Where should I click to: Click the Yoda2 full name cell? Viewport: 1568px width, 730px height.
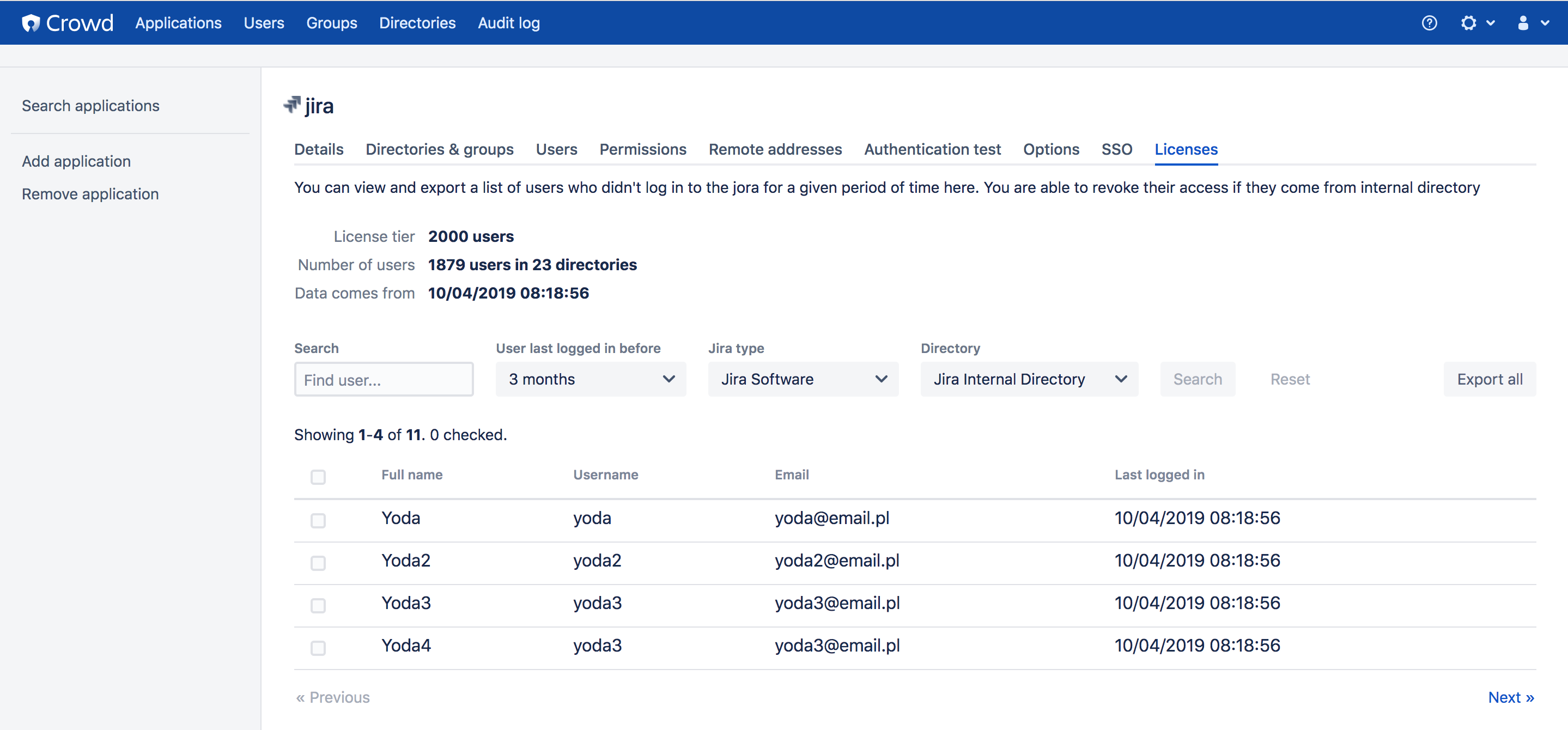point(405,560)
